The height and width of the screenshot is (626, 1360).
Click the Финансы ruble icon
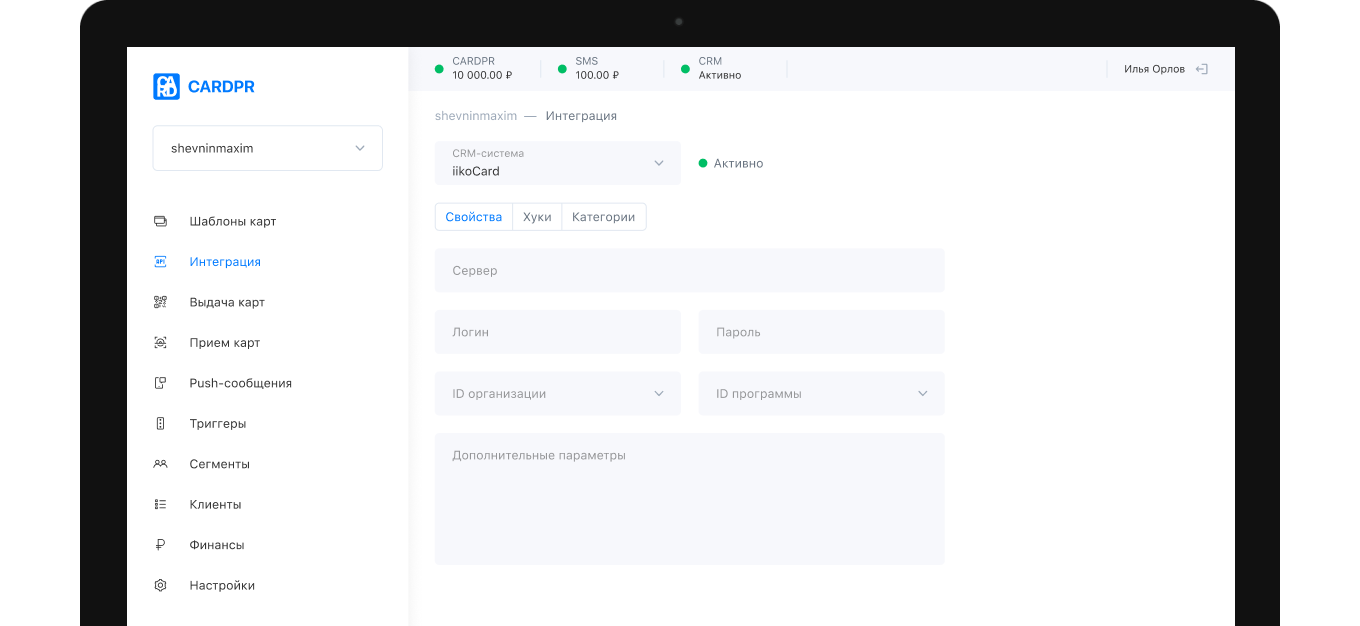click(x=160, y=545)
